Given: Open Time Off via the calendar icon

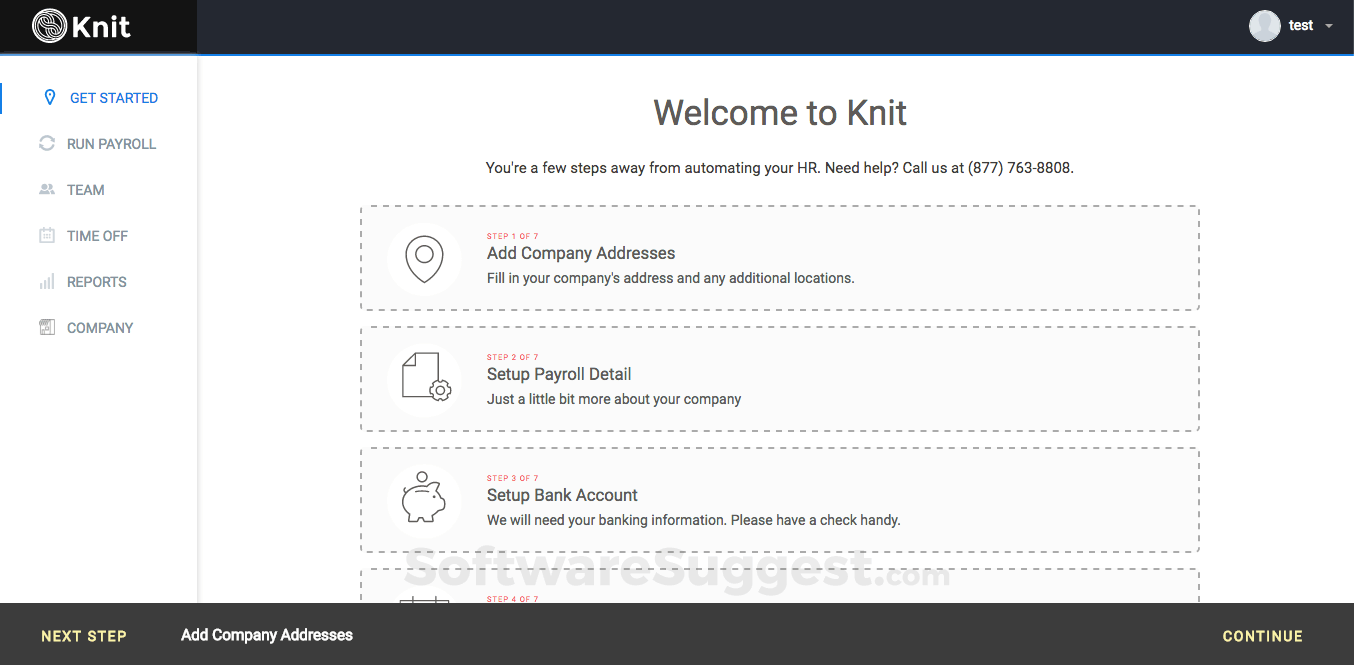Looking at the screenshot, I should 47,235.
